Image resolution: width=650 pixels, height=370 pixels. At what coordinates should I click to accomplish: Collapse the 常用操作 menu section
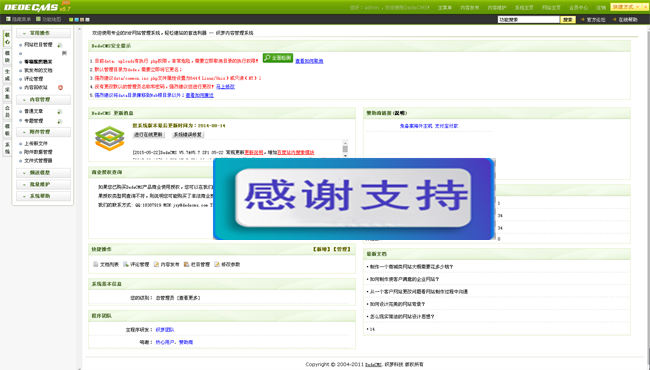pos(43,33)
